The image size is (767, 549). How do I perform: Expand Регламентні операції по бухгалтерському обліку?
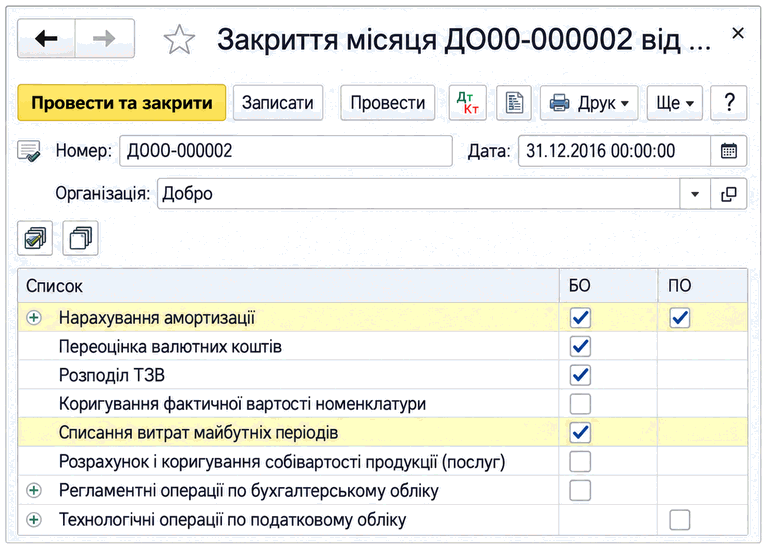point(34,490)
